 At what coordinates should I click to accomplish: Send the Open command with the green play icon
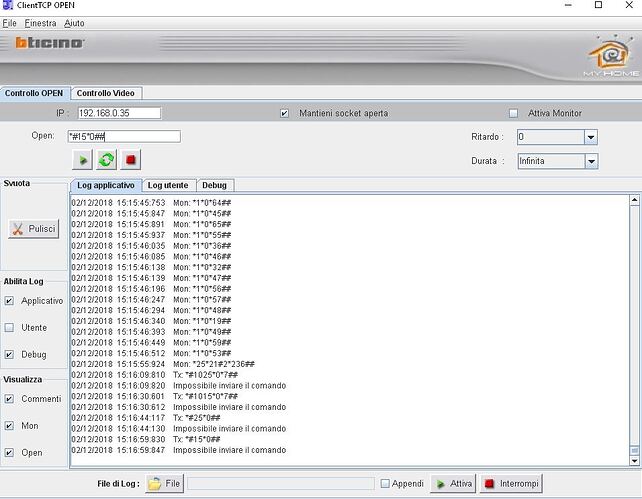click(82, 160)
